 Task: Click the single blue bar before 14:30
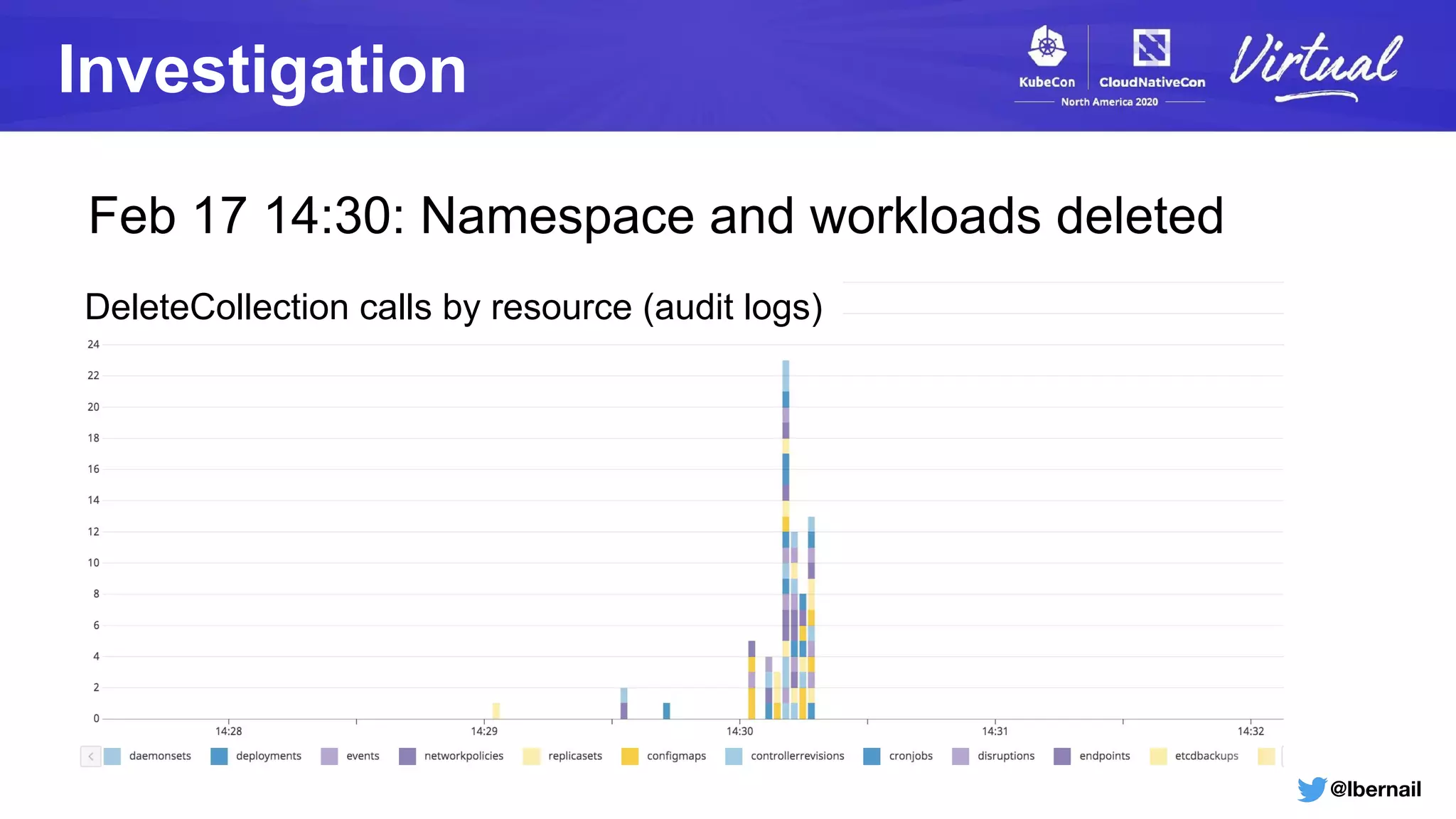click(666, 711)
